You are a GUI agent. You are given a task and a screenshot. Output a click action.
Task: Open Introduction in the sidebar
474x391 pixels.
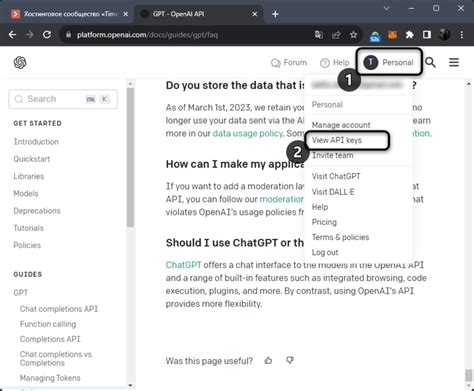36,142
